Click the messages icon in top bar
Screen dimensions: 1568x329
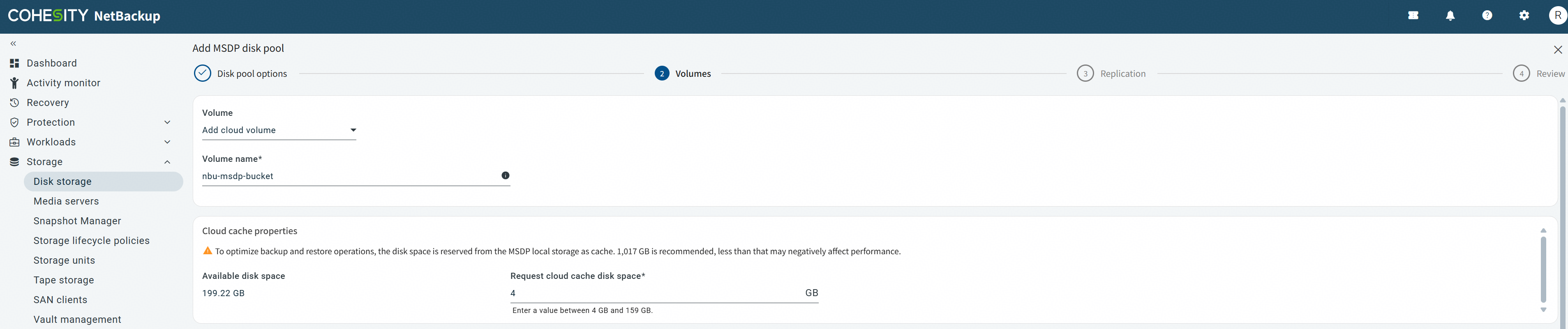(1413, 16)
